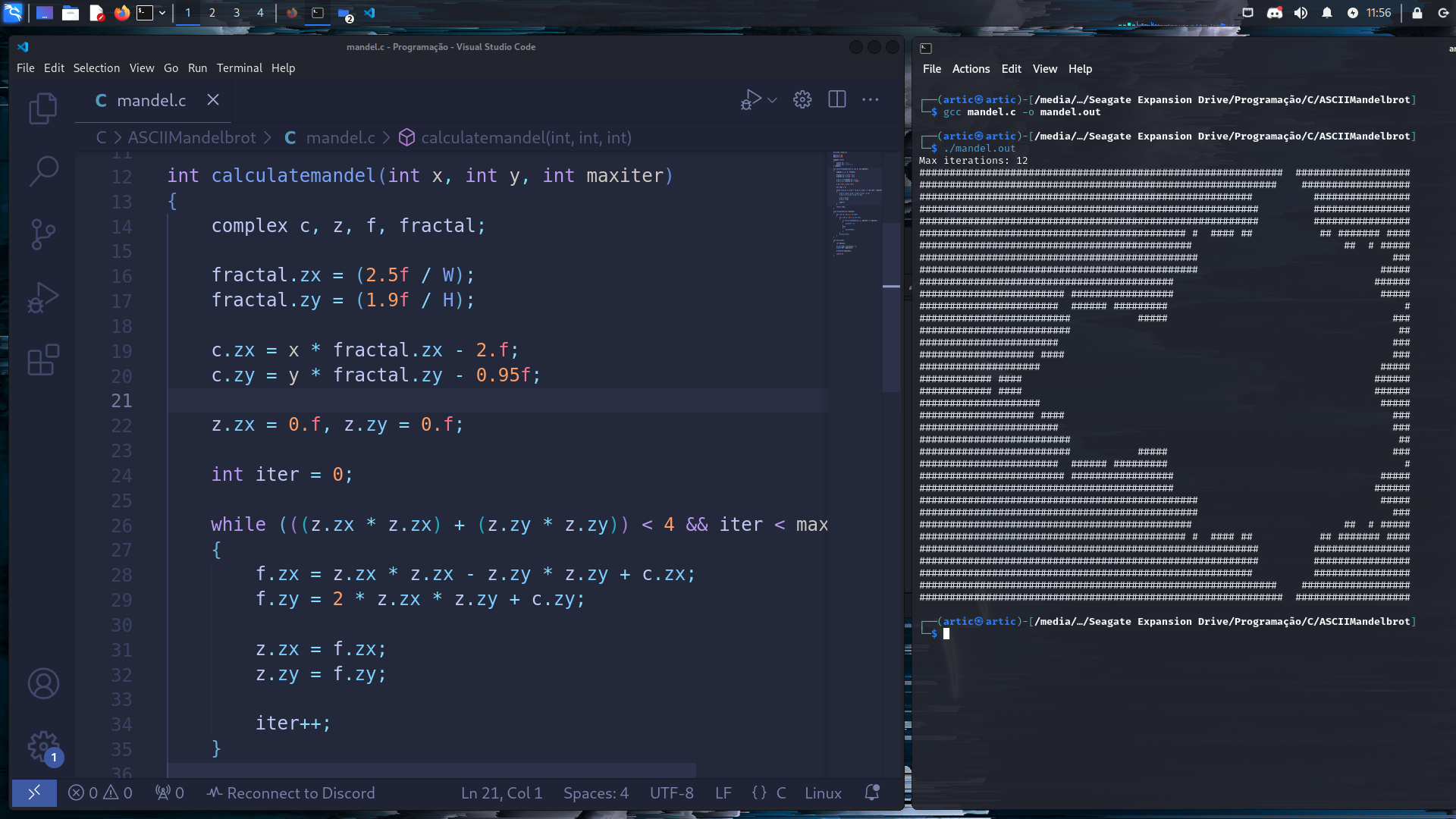
Task: Open the Search view in activity bar
Action: 43,171
